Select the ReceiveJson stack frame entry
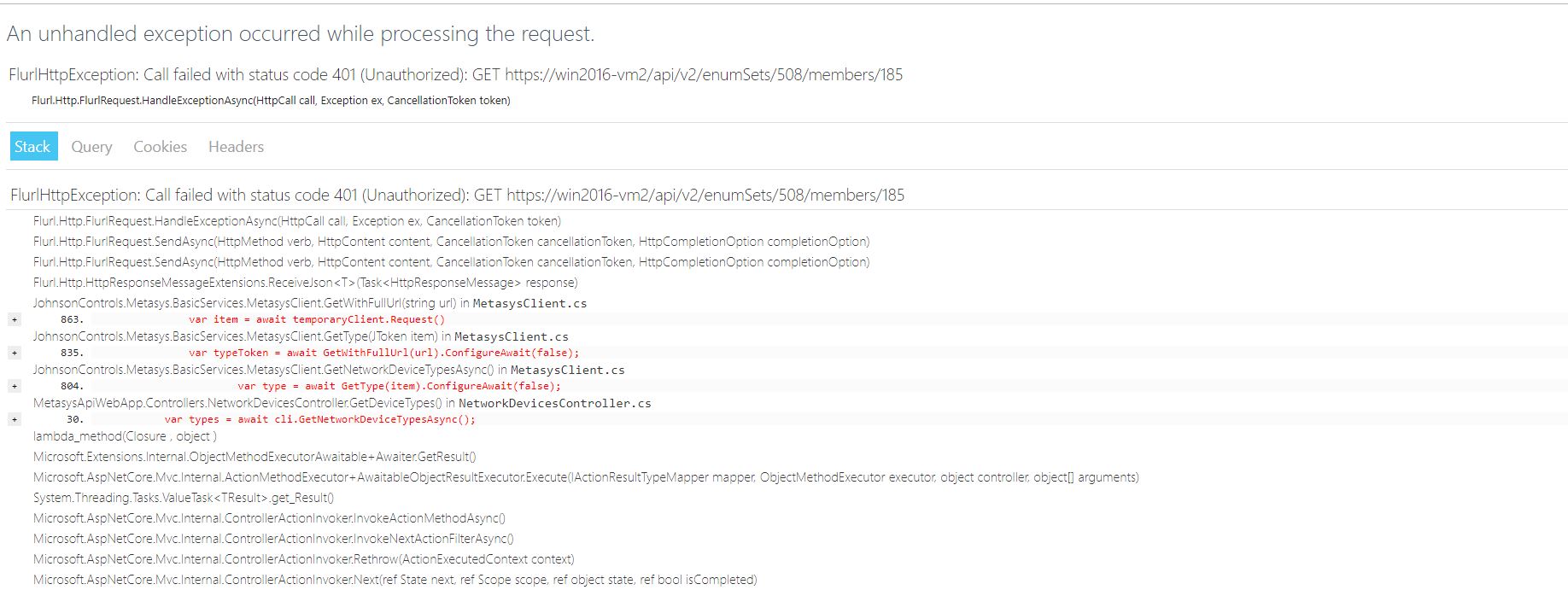 coord(305,282)
